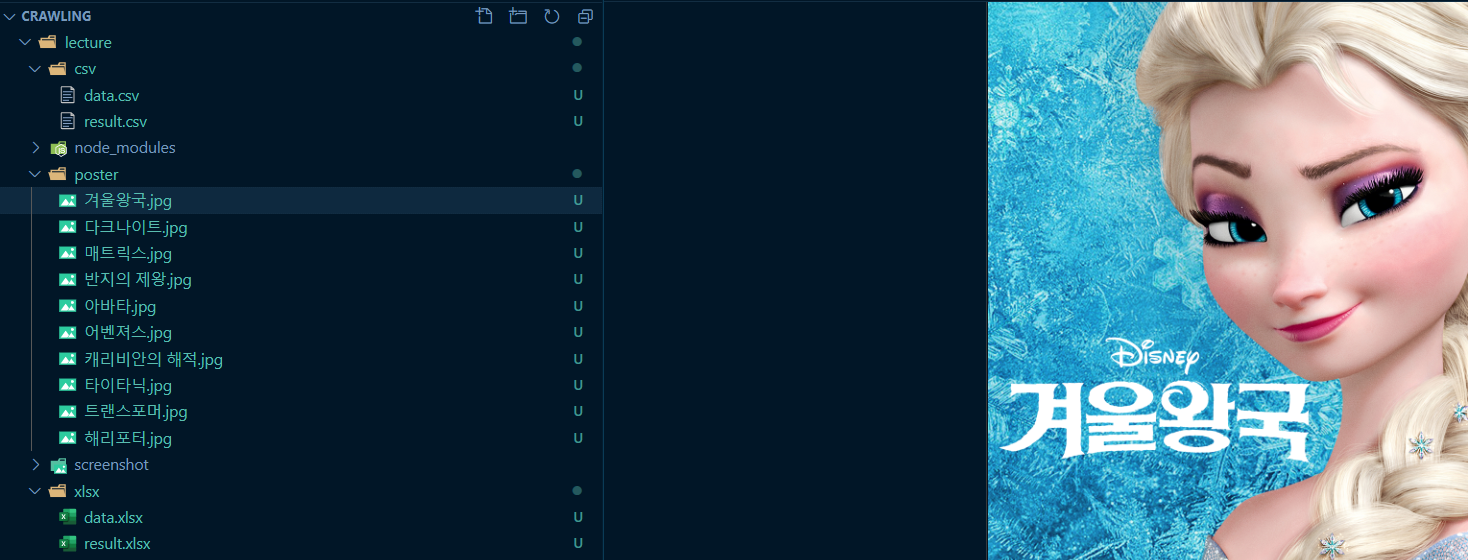Click the Excel icon beside result.xlsx

(68, 544)
